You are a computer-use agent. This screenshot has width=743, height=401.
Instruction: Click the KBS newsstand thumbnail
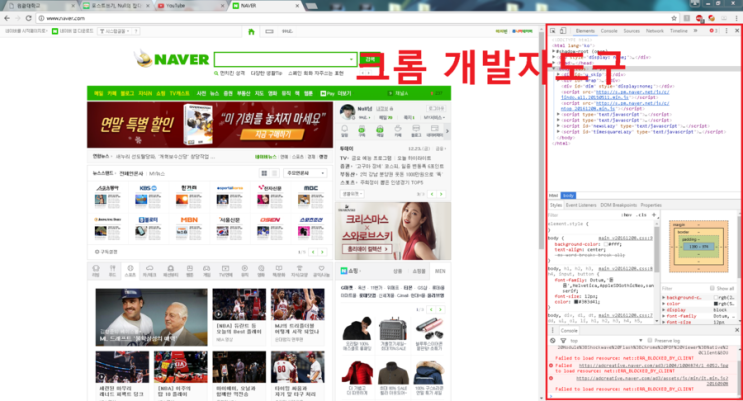(x=148, y=197)
